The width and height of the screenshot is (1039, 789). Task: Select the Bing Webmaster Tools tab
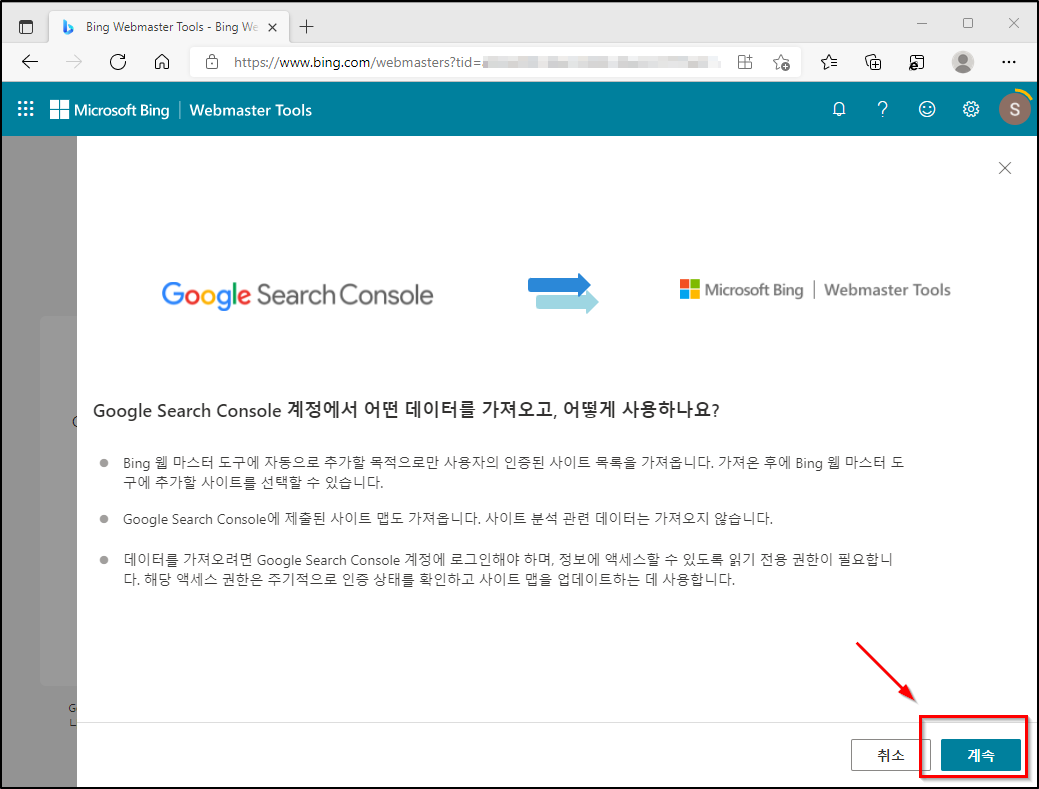169,27
